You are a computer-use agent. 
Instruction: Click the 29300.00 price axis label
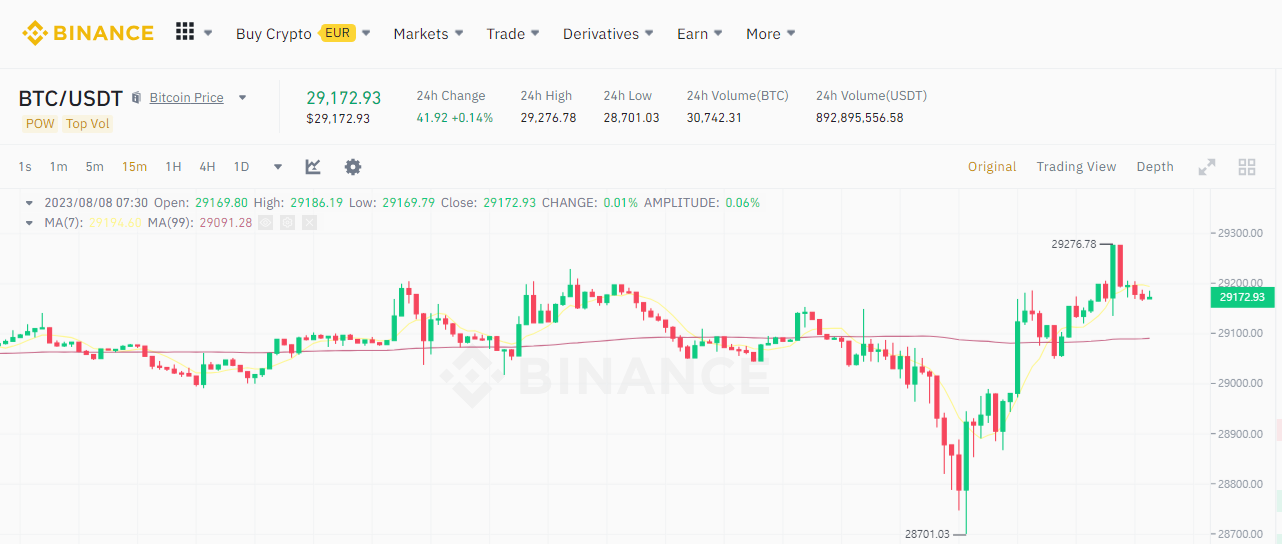(1241, 233)
